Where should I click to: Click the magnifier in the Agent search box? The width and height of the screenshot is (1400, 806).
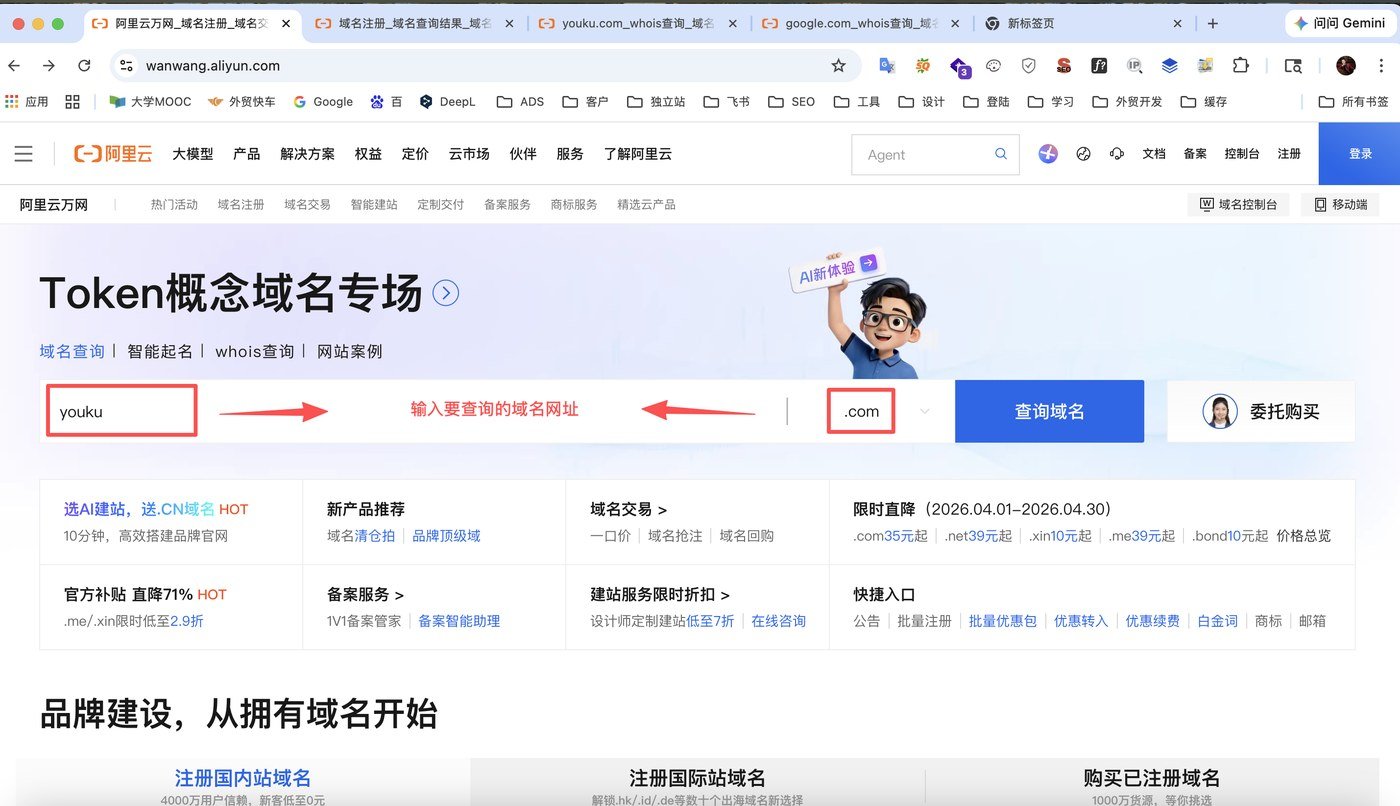pos(1000,154)
